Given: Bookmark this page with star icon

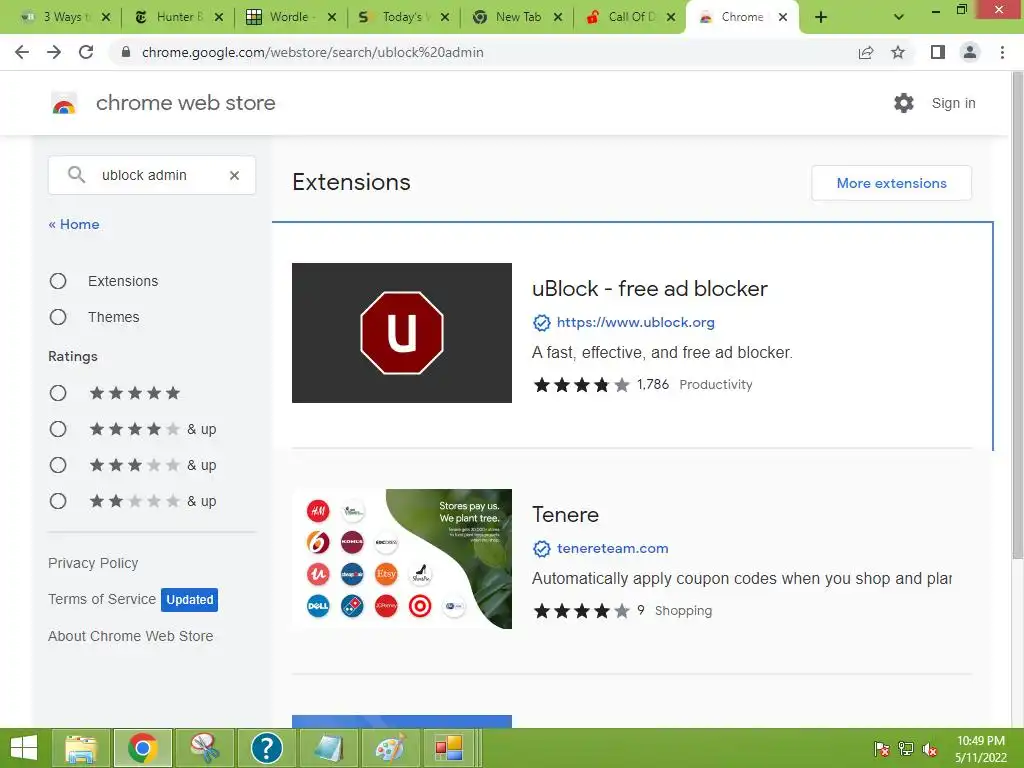Looking at the screenshot, I should click(x=898, y=52).
